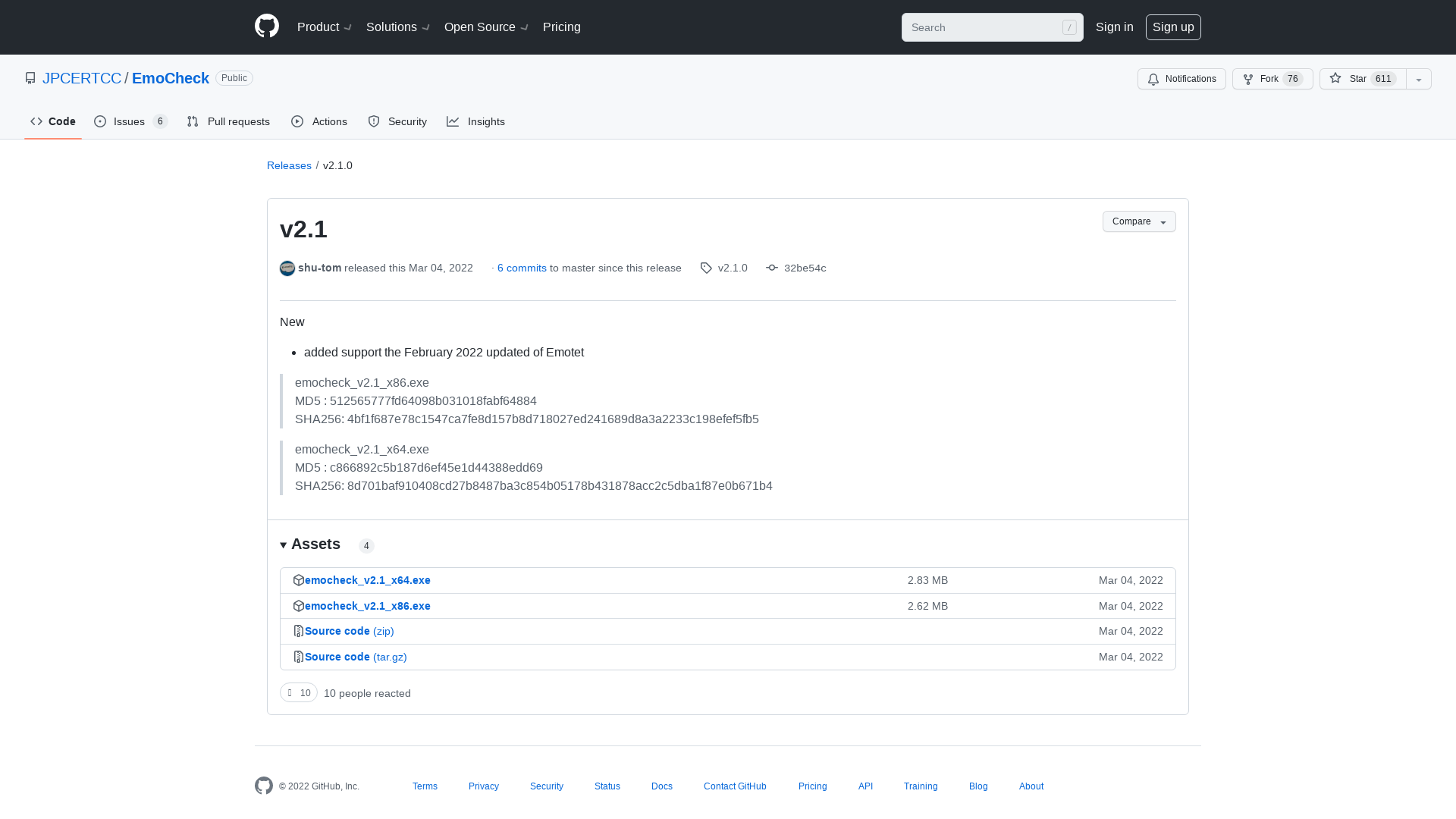Click the Public badge label
This screenshot has height=819, width=1456.
[234, 78]
